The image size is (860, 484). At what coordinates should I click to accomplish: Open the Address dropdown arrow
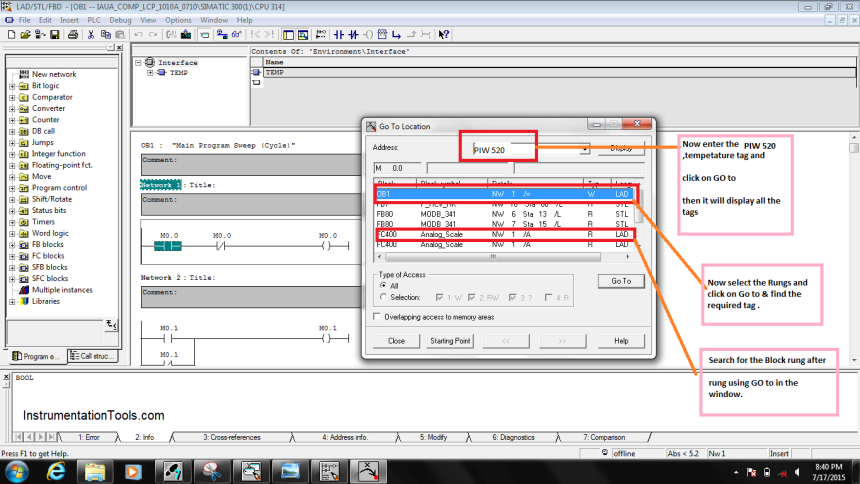pos(585,149)
